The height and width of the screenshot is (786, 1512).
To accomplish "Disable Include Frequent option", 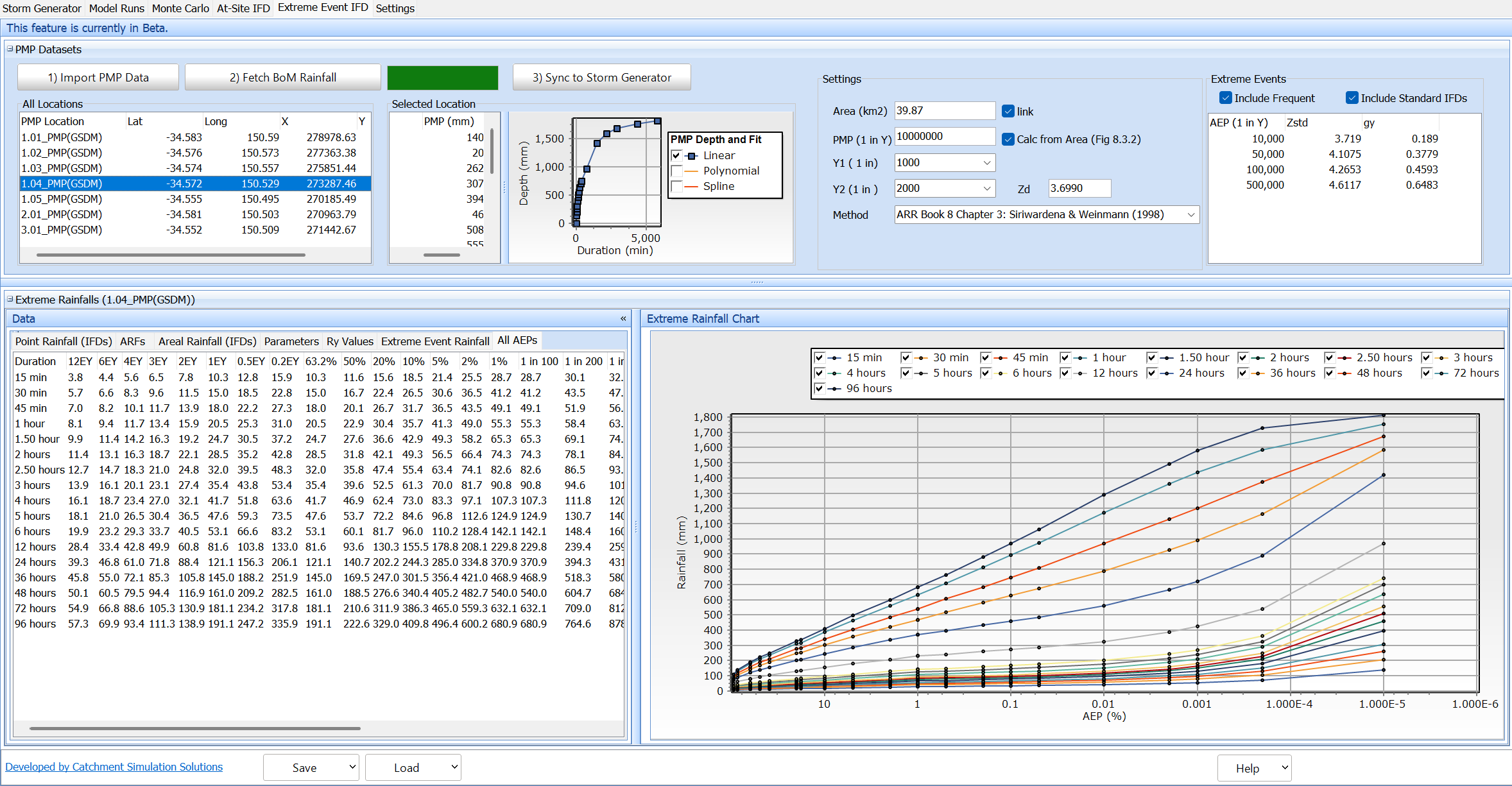I will pos(1226,98).
